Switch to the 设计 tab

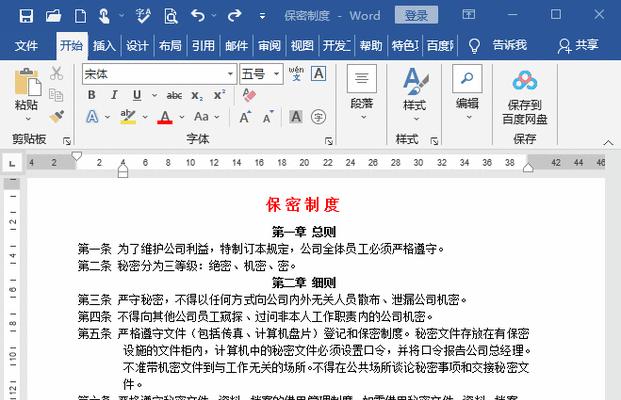(137, 46)
